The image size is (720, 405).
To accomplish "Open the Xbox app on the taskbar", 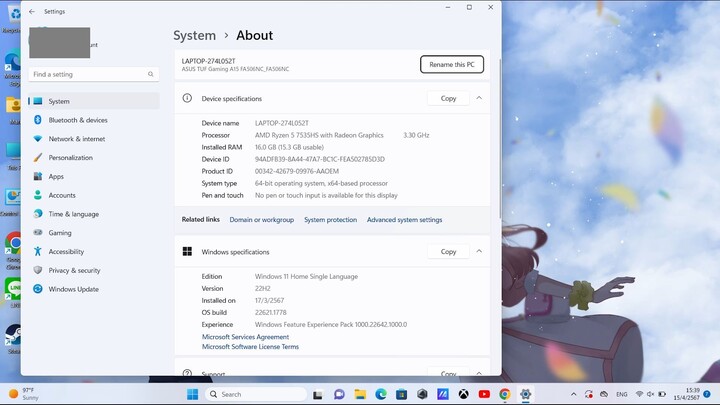I will (463, 394).
